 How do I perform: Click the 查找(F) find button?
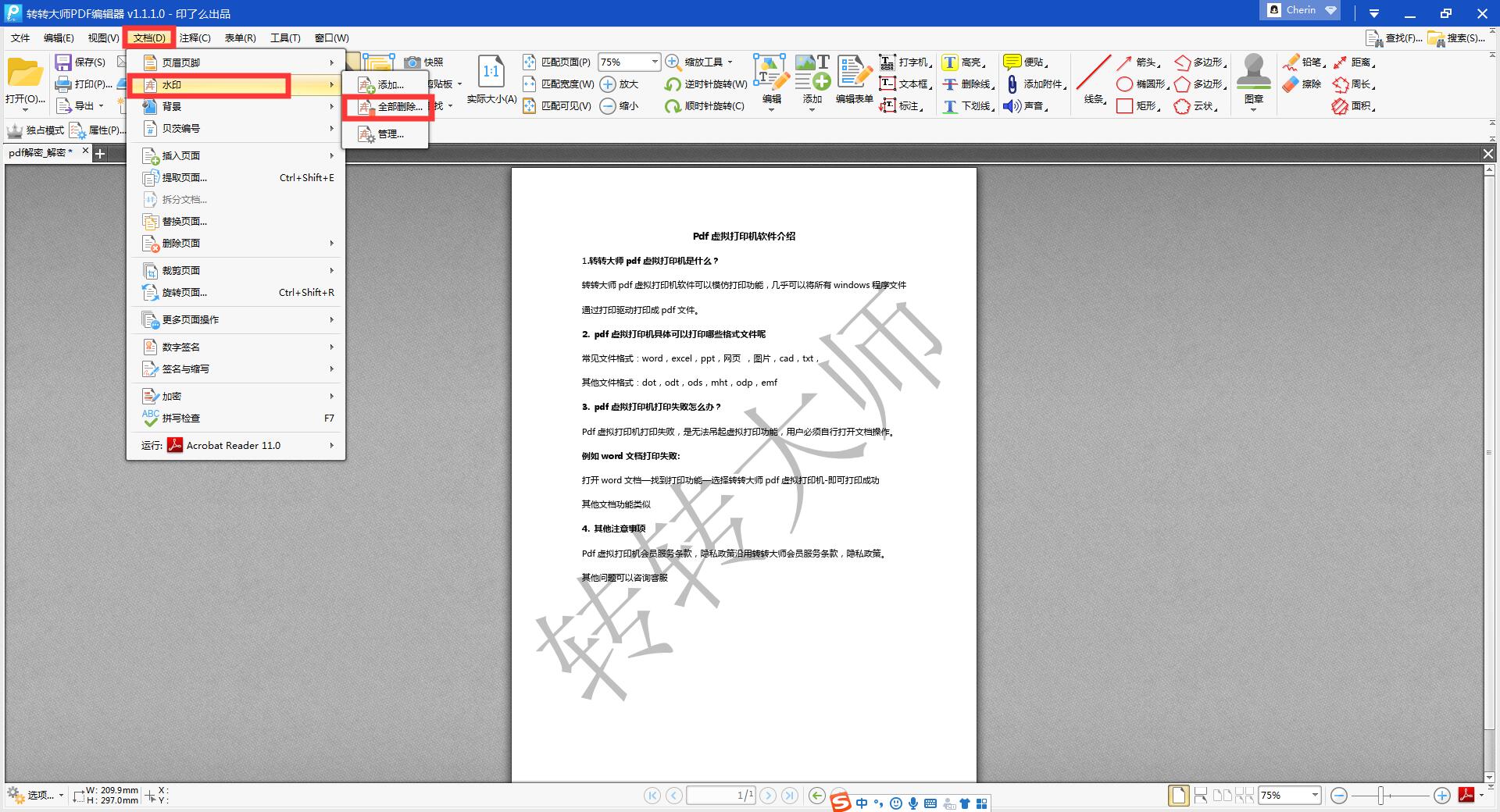[1394, 37]
